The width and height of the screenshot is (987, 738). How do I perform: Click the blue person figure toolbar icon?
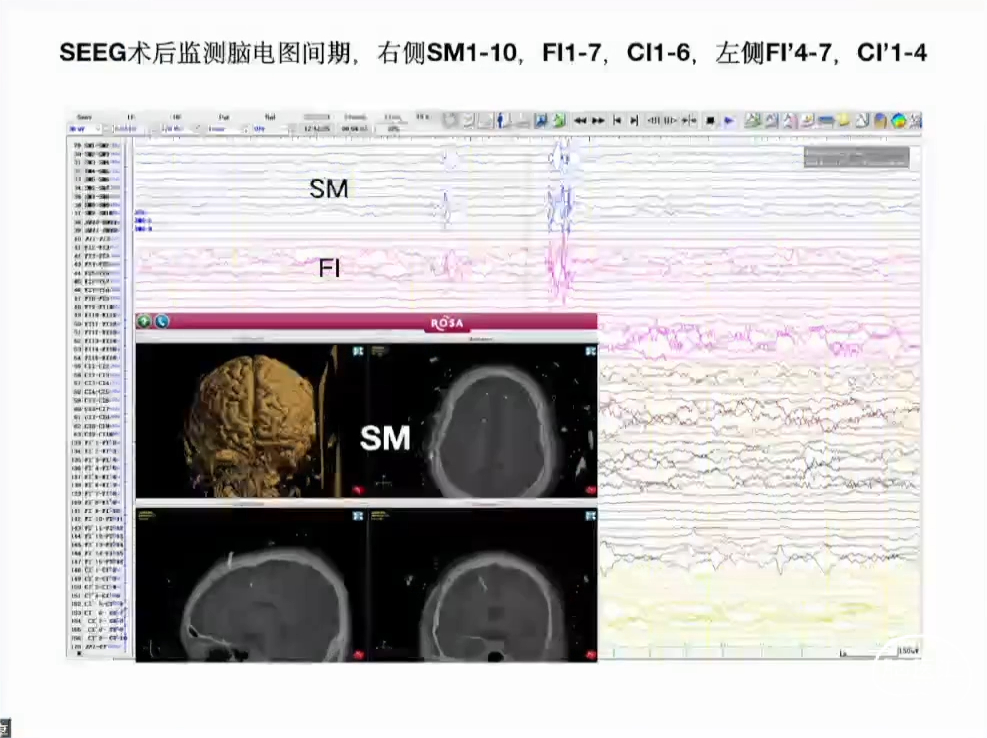(x=499, y=120)
